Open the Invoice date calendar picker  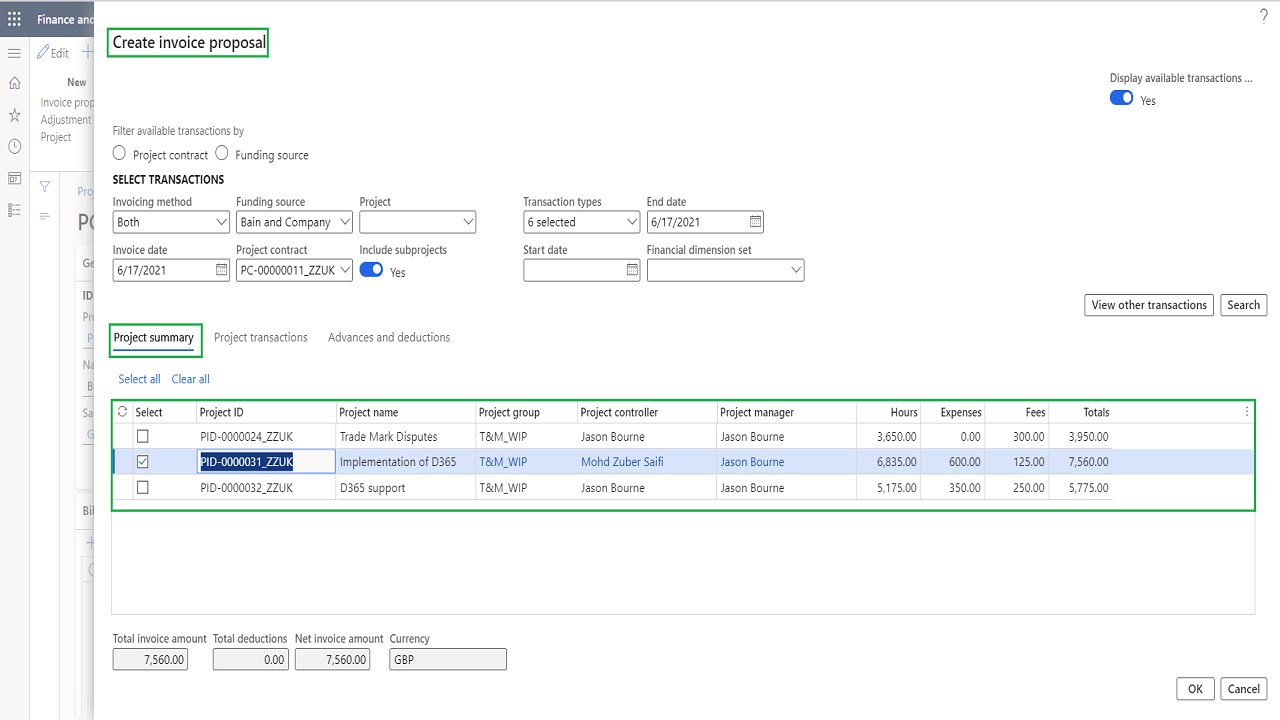click(x=222, y=270)
